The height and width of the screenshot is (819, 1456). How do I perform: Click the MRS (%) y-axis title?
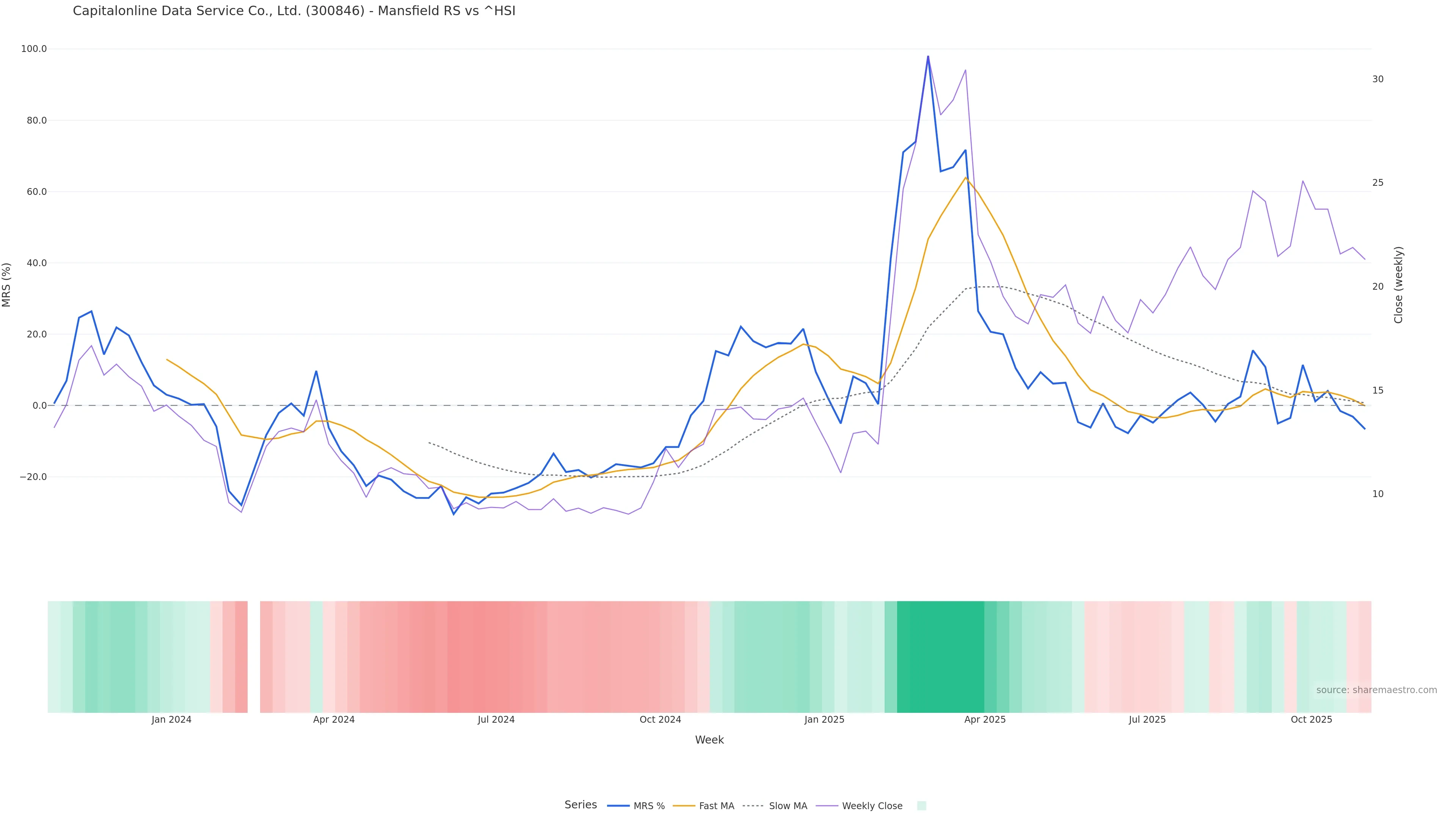(7, 285)
